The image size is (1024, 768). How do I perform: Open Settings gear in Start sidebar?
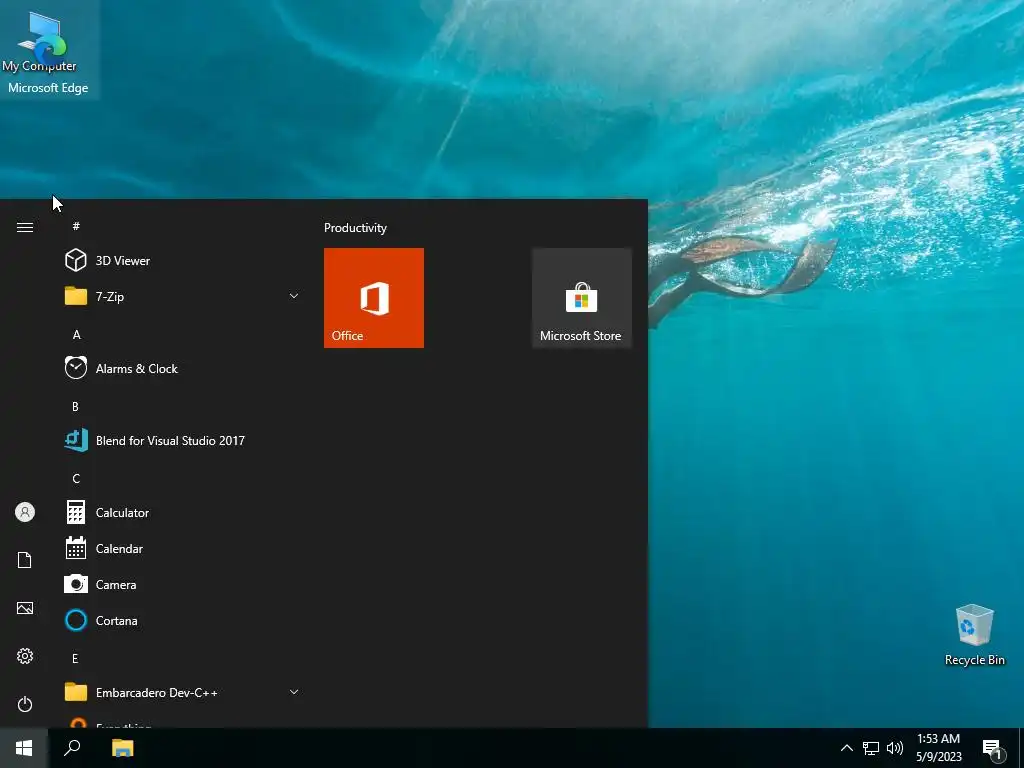[25, 656]
